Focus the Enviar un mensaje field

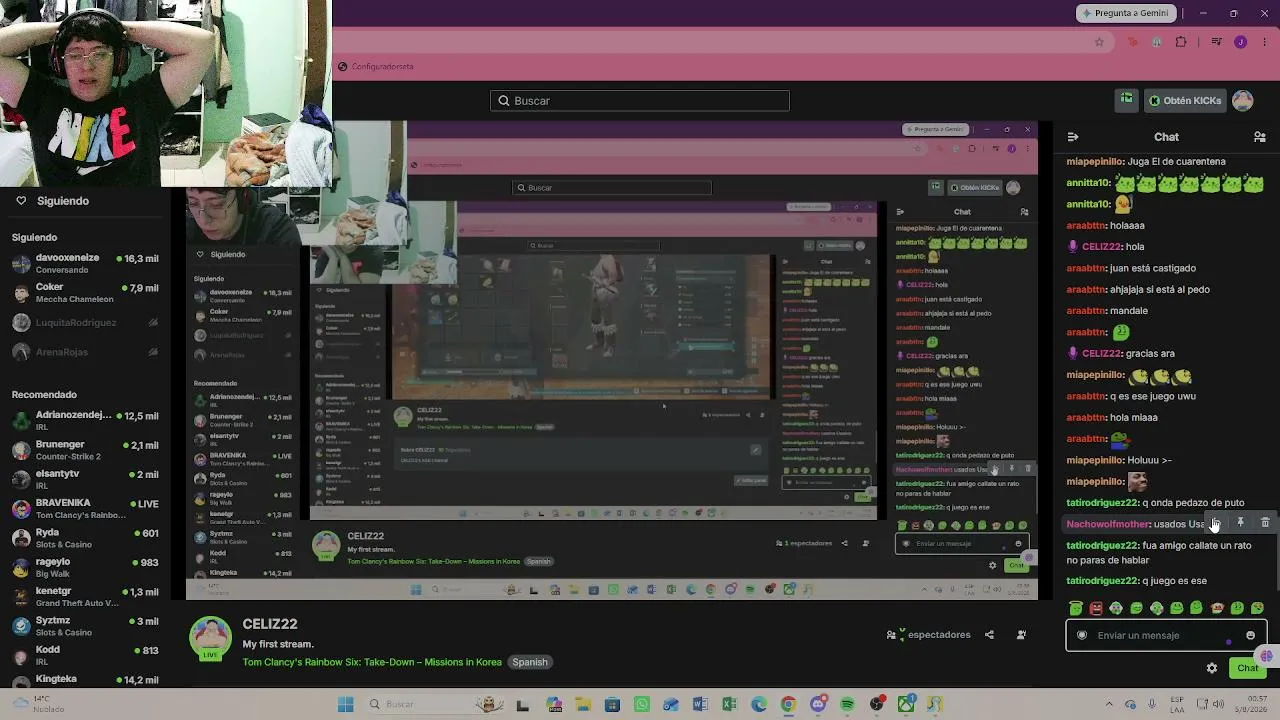[1166, 635]
